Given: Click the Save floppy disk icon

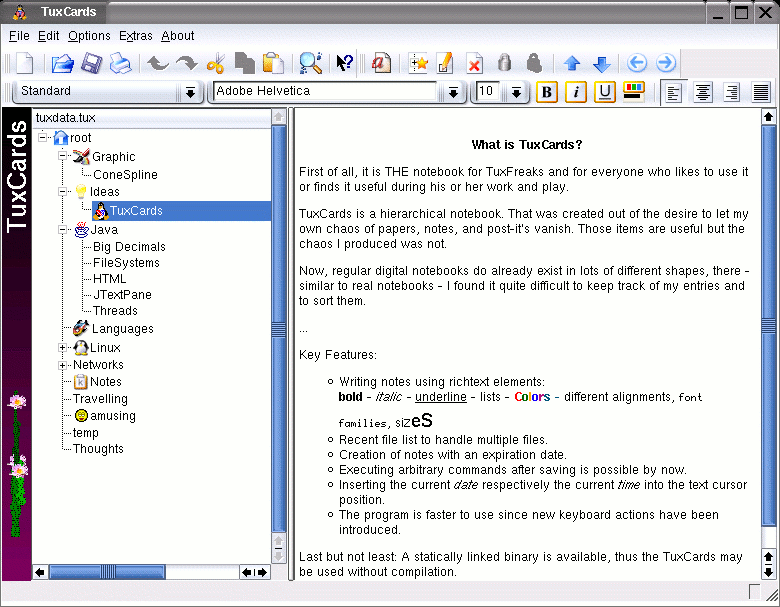Looking at the screenshot, I should [91, 64].
